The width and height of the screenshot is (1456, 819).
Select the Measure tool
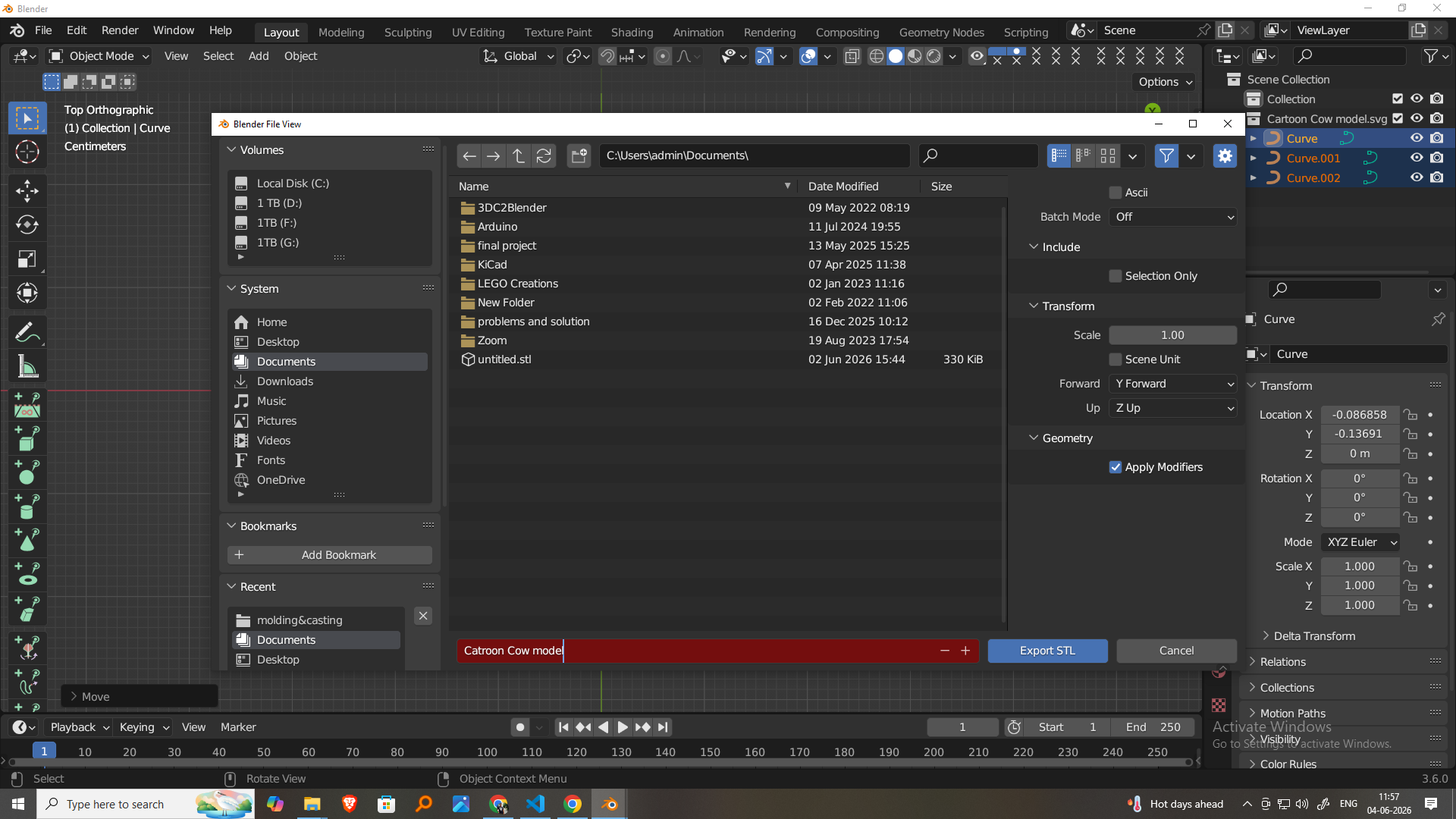coord(27,367)
